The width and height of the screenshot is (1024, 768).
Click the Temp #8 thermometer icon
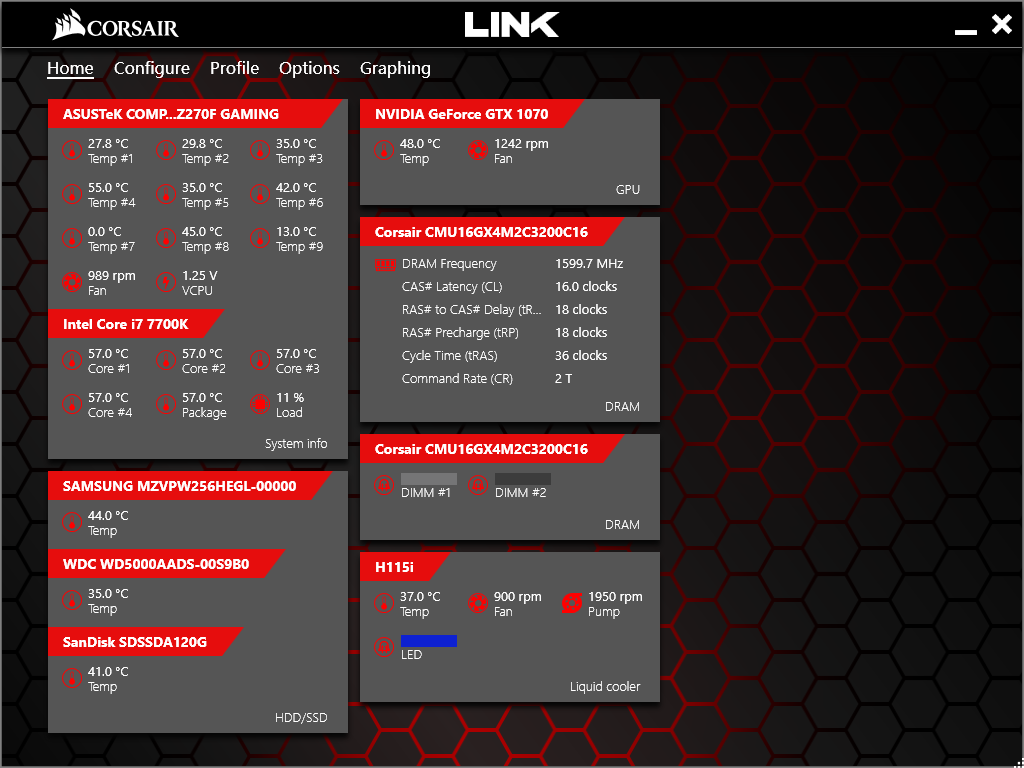(x=165, y=238)
